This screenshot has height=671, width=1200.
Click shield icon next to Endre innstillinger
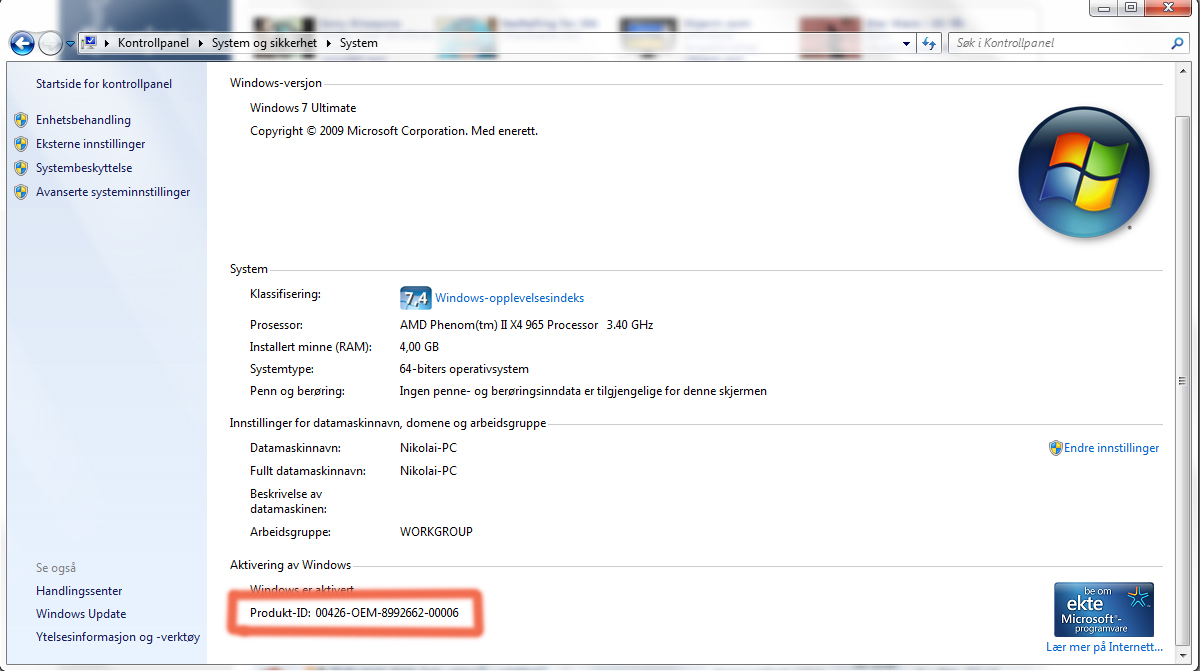[x=1055, y=448]
